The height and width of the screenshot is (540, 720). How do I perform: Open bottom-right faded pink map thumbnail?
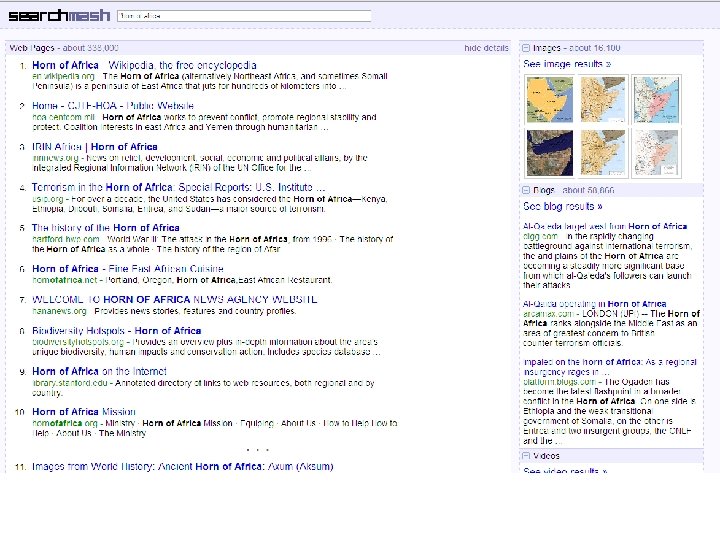pyautogui.click(x=656, y=153)
